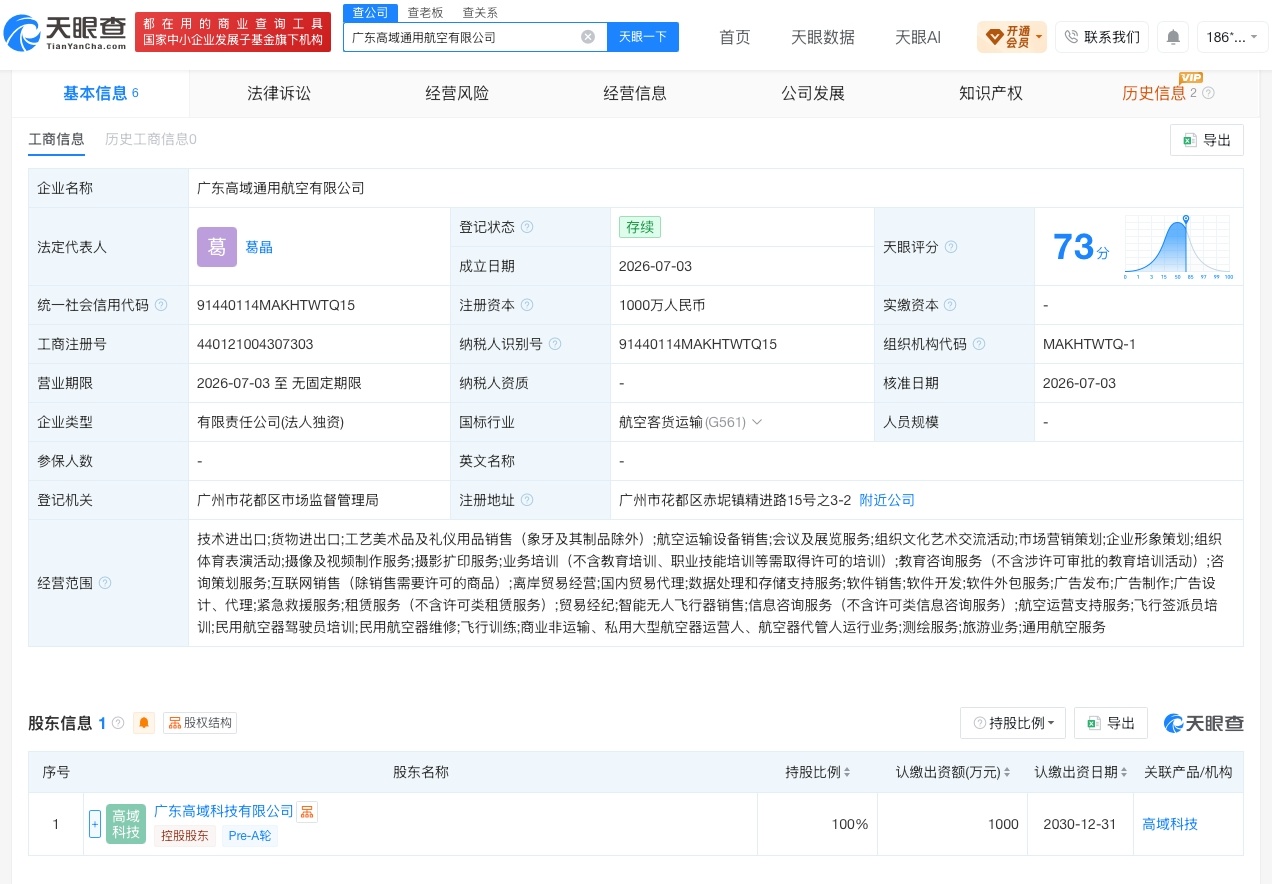Screen dimensions: 1272x884
Task: Click the credit code 91440114MAKHTWTQ15 next to 统一社会信用代码
Action: (276, 305)
